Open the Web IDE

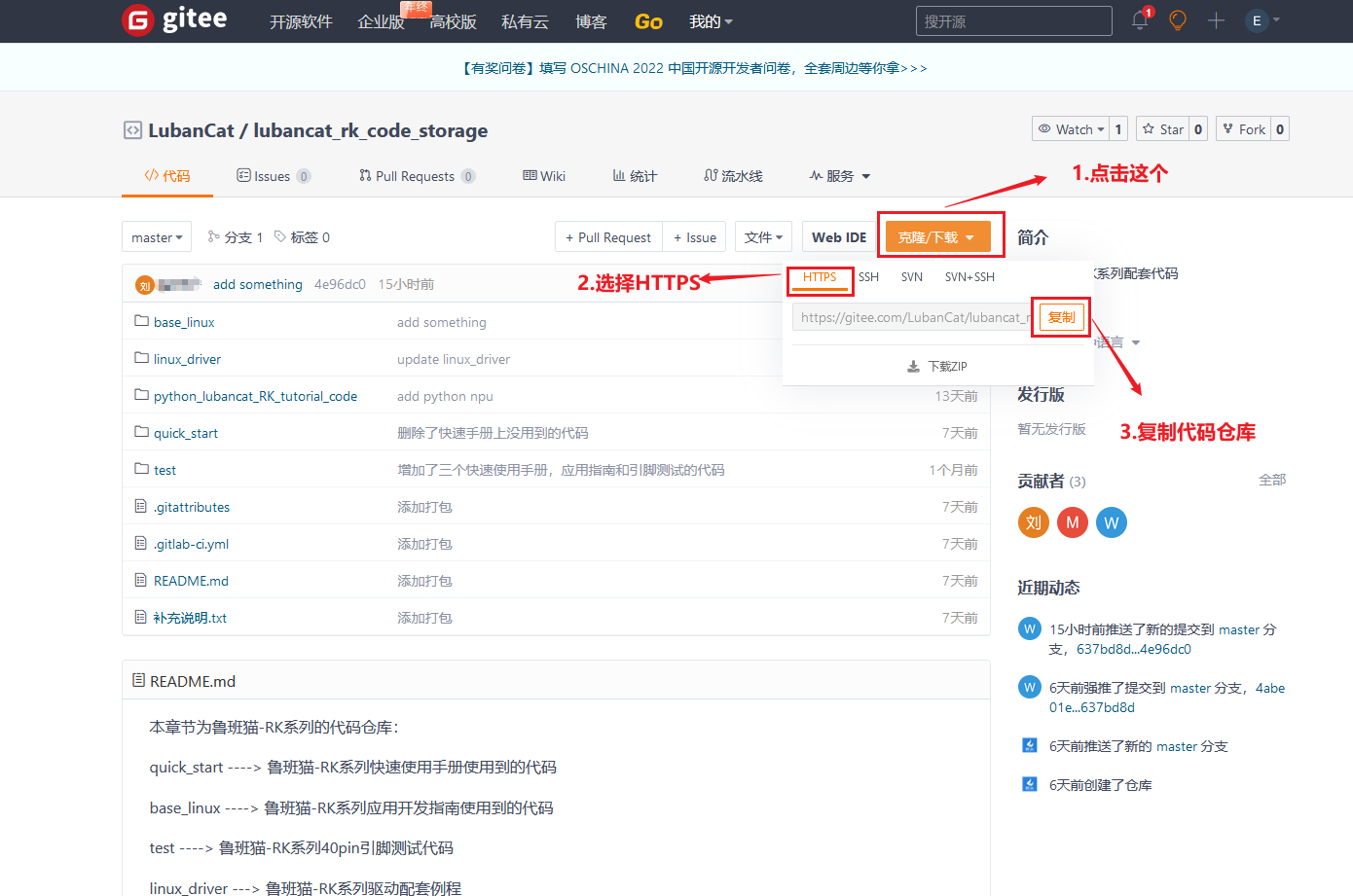click(839, 237)
